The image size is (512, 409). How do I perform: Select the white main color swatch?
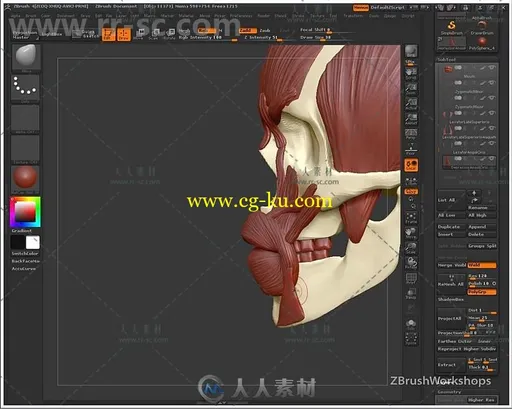(33, 243)
